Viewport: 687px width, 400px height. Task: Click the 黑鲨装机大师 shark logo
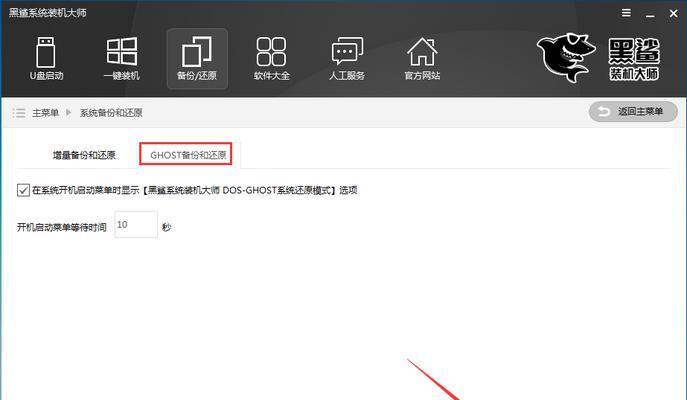point(598,58)
